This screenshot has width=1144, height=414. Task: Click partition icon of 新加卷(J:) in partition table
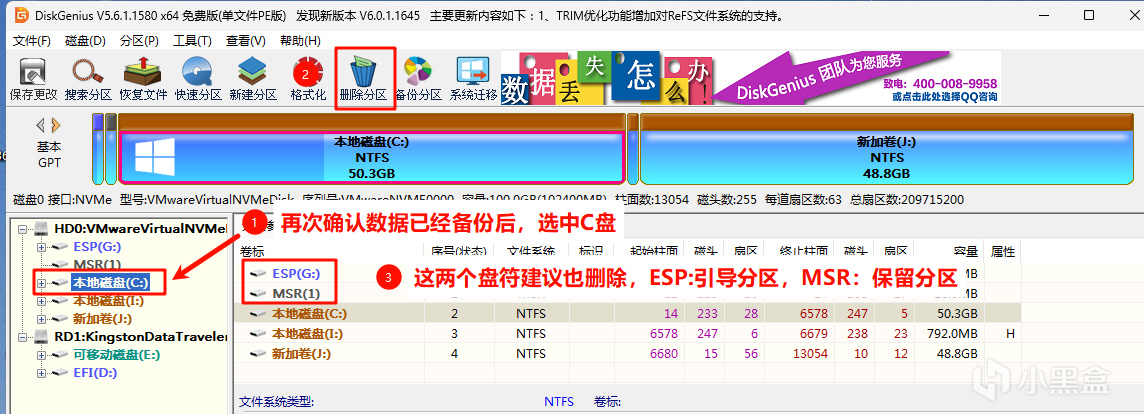(257, 353)
